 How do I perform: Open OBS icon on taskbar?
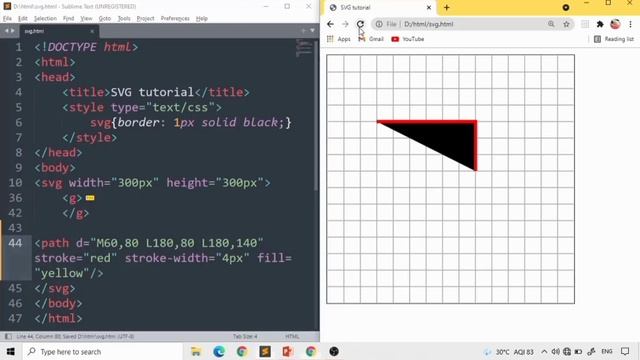(x=334, y=351)
